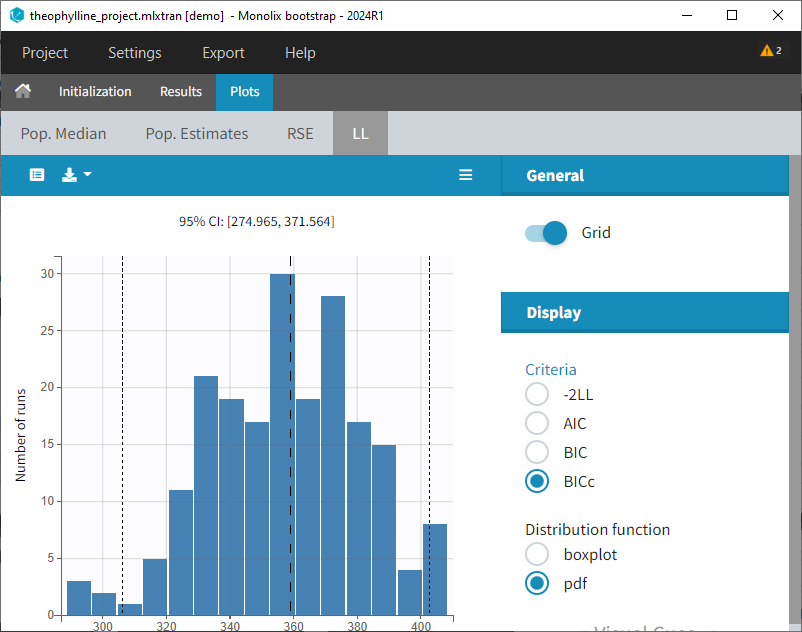The image size is (802, 632).
Task: Select the BICc radio button
Action: click(537, 482)
